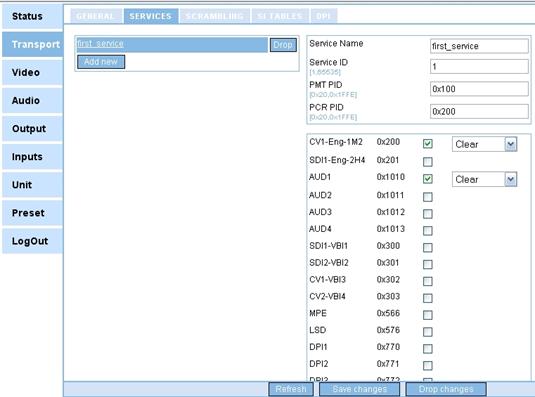Image resolution: width=535 pixels, height=397 pixels.
Task: Switch to the General tab
Action: pyautogui.click(x=96, y=16)
